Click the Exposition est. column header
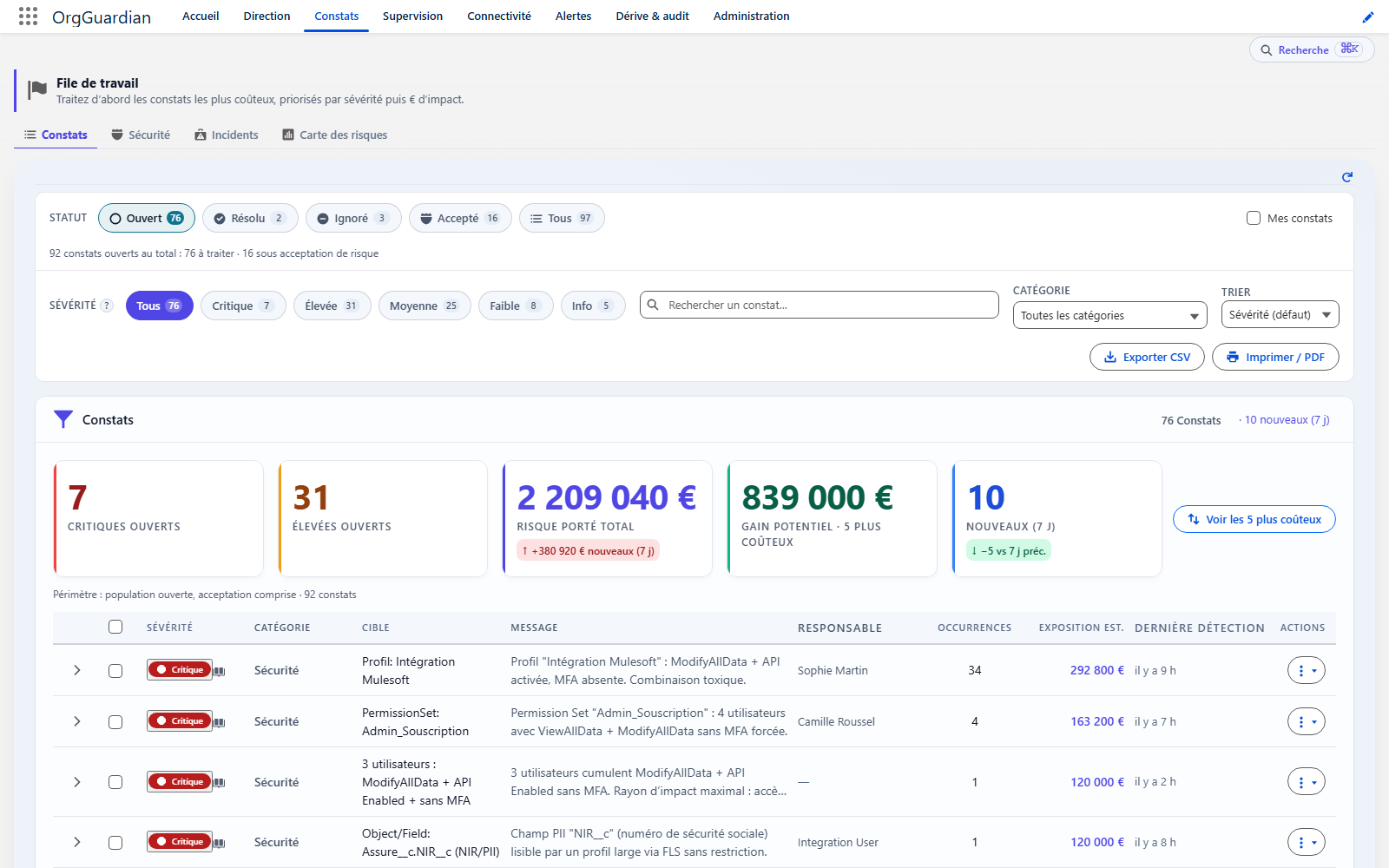 pos(1081,628)
